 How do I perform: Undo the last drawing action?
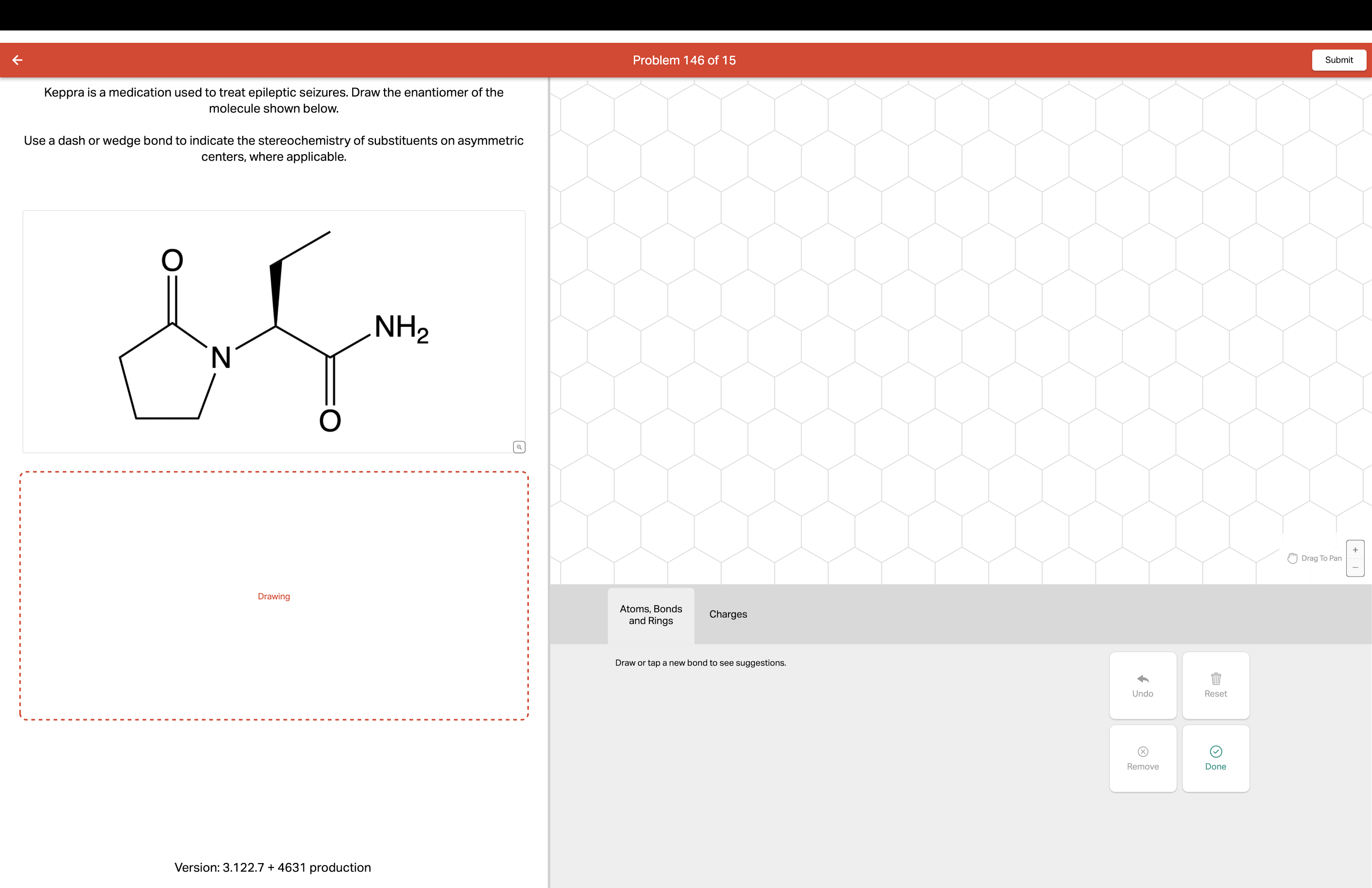1143,685
